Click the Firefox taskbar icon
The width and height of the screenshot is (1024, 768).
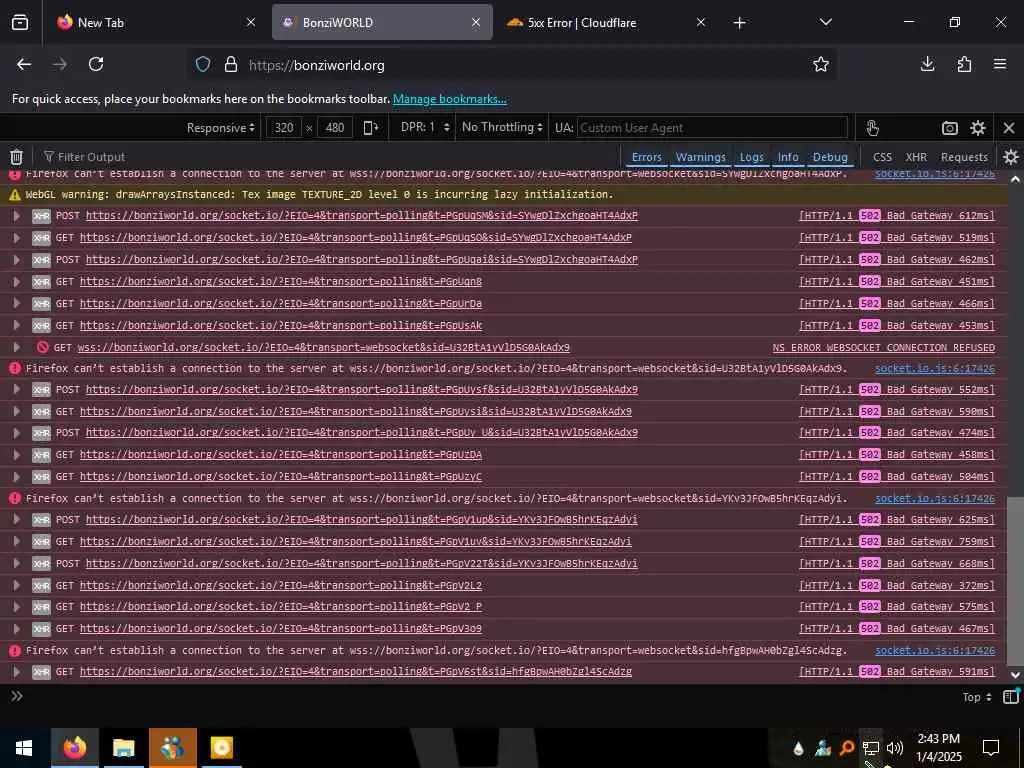(x=74, y=748)
